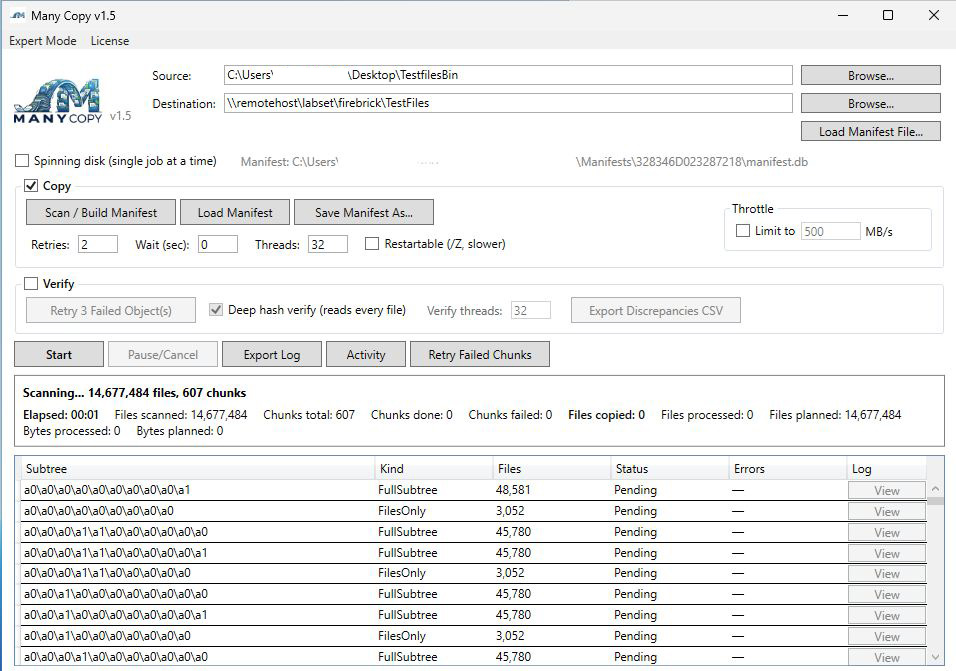
Task: View log for a0\a0\a1\a0\a0\a0\a0\a0\a0\a1 row
Action: [886, 616]
